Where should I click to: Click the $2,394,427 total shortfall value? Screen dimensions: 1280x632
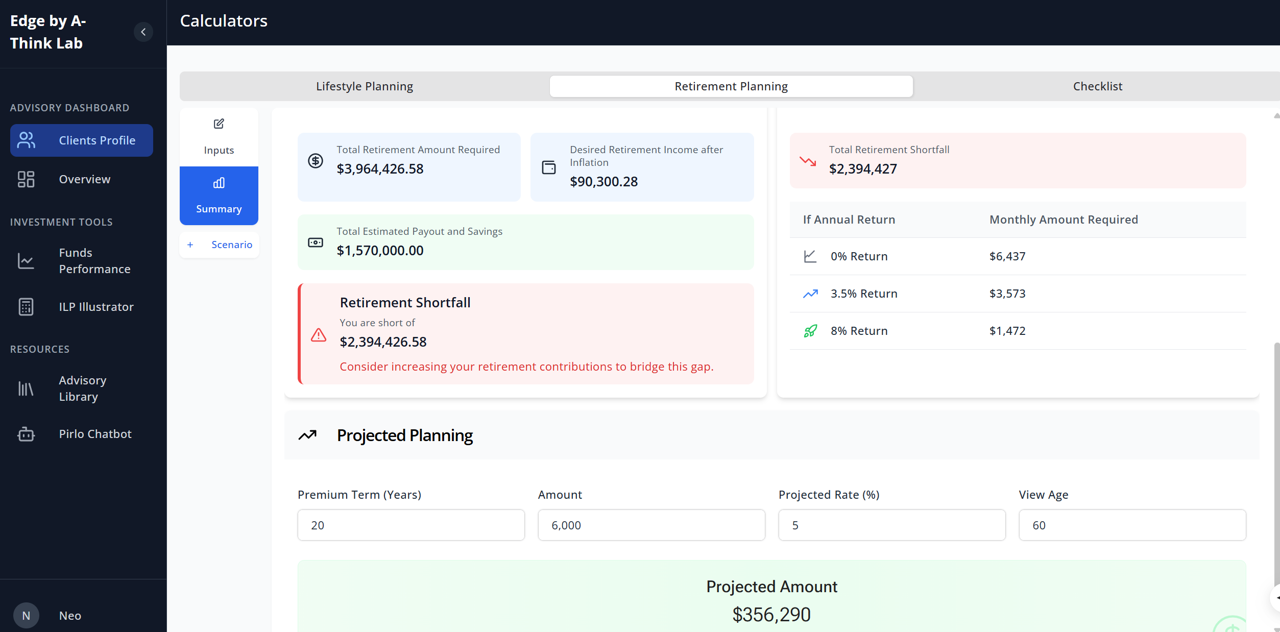[x=863, y=169]
